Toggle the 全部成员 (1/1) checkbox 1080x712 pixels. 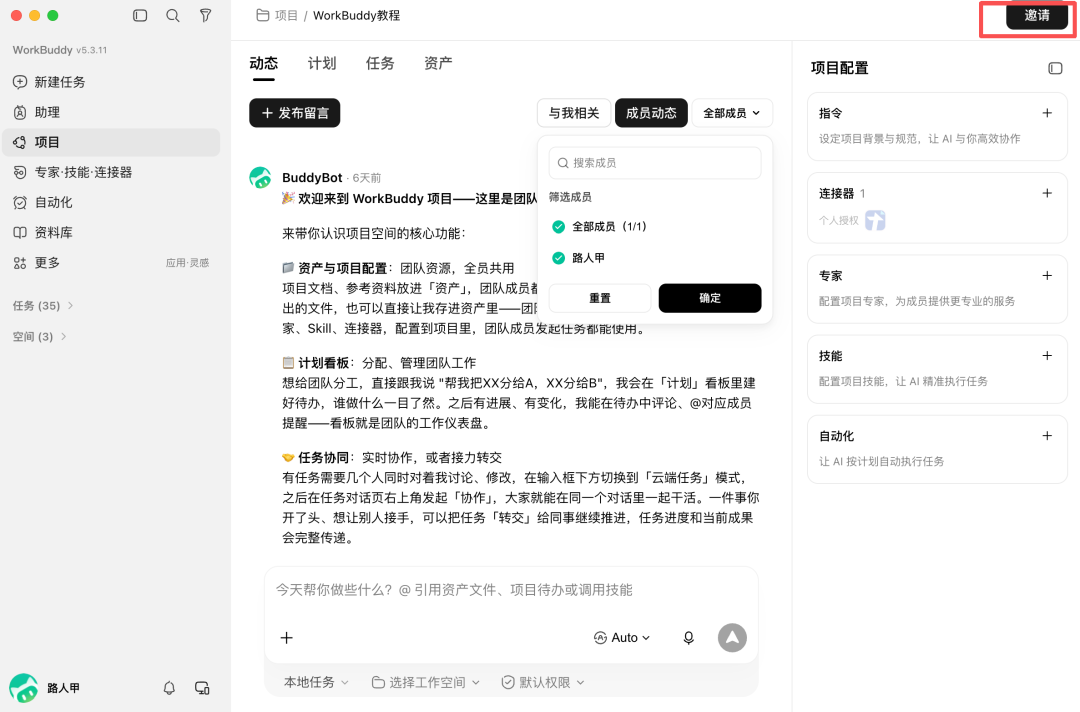[559, 227]
